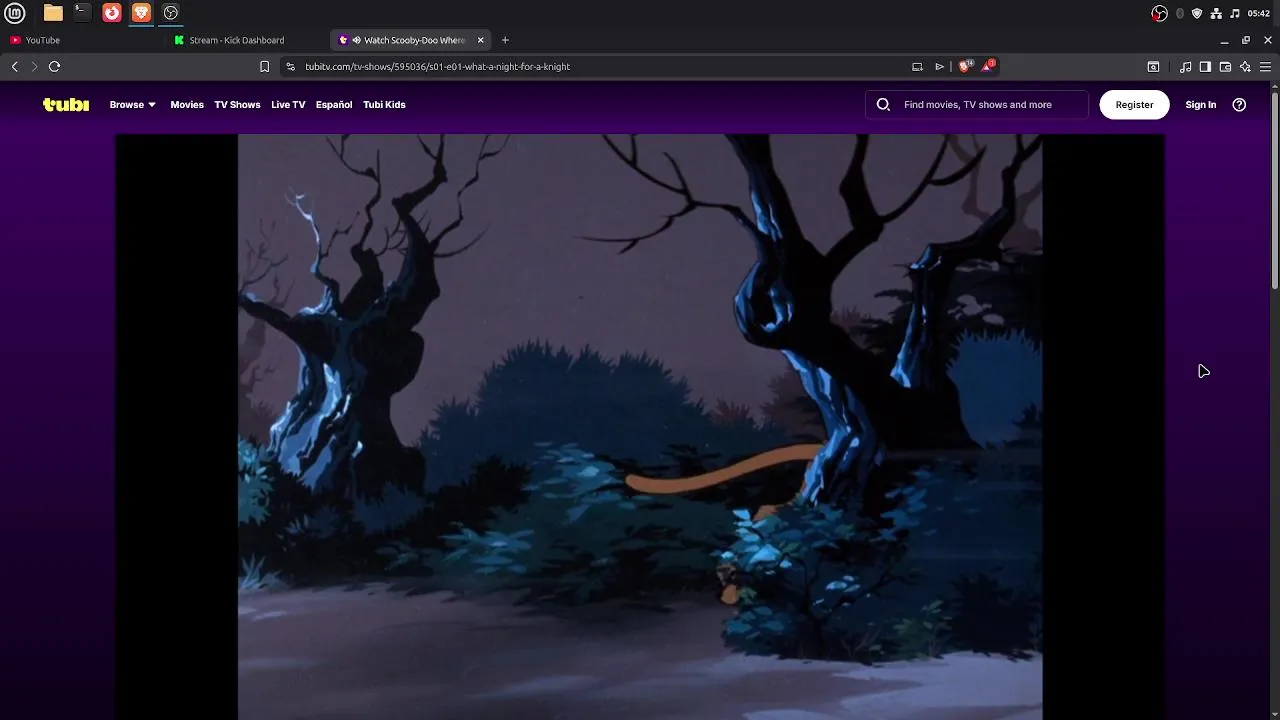Toggle the browser sidebar panel
The height and width of the screenshot is (720, 1280).
pyautogui.click(x=1205, y=67)
